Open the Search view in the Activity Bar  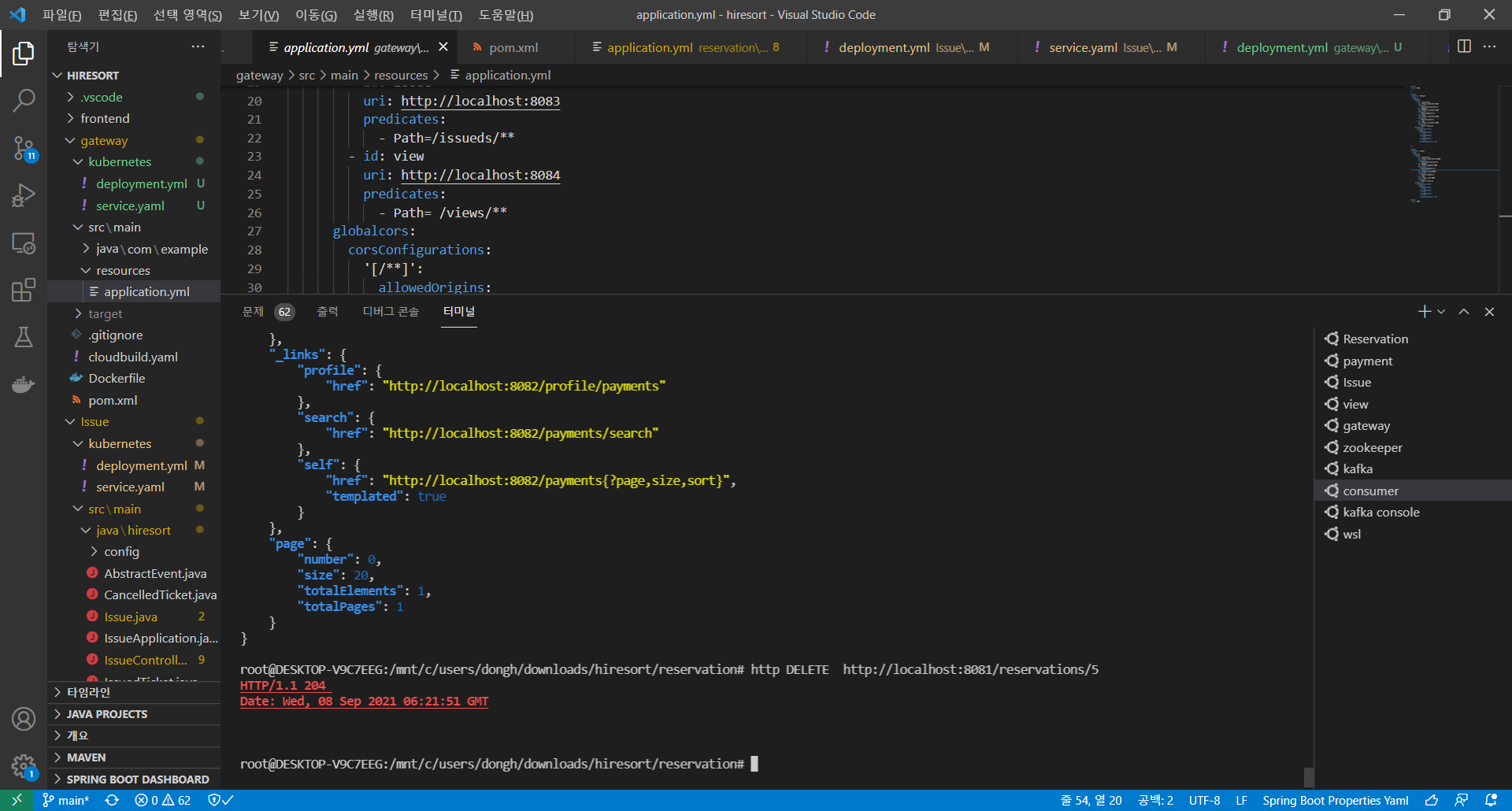point(24,100)
